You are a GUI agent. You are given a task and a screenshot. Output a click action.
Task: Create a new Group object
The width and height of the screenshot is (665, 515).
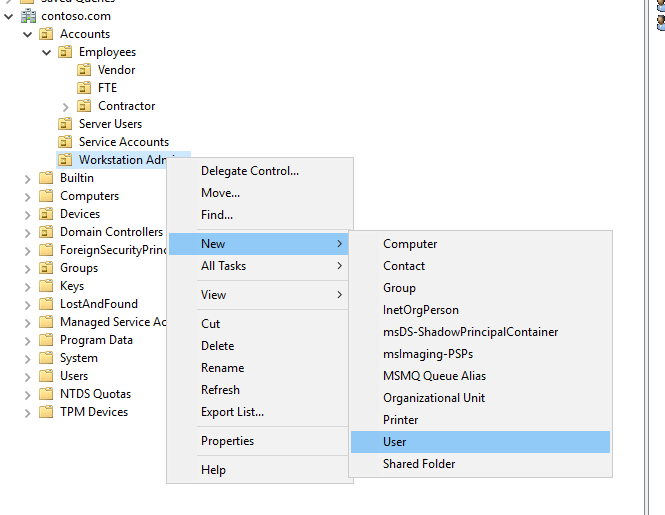(x=481, y=288)
